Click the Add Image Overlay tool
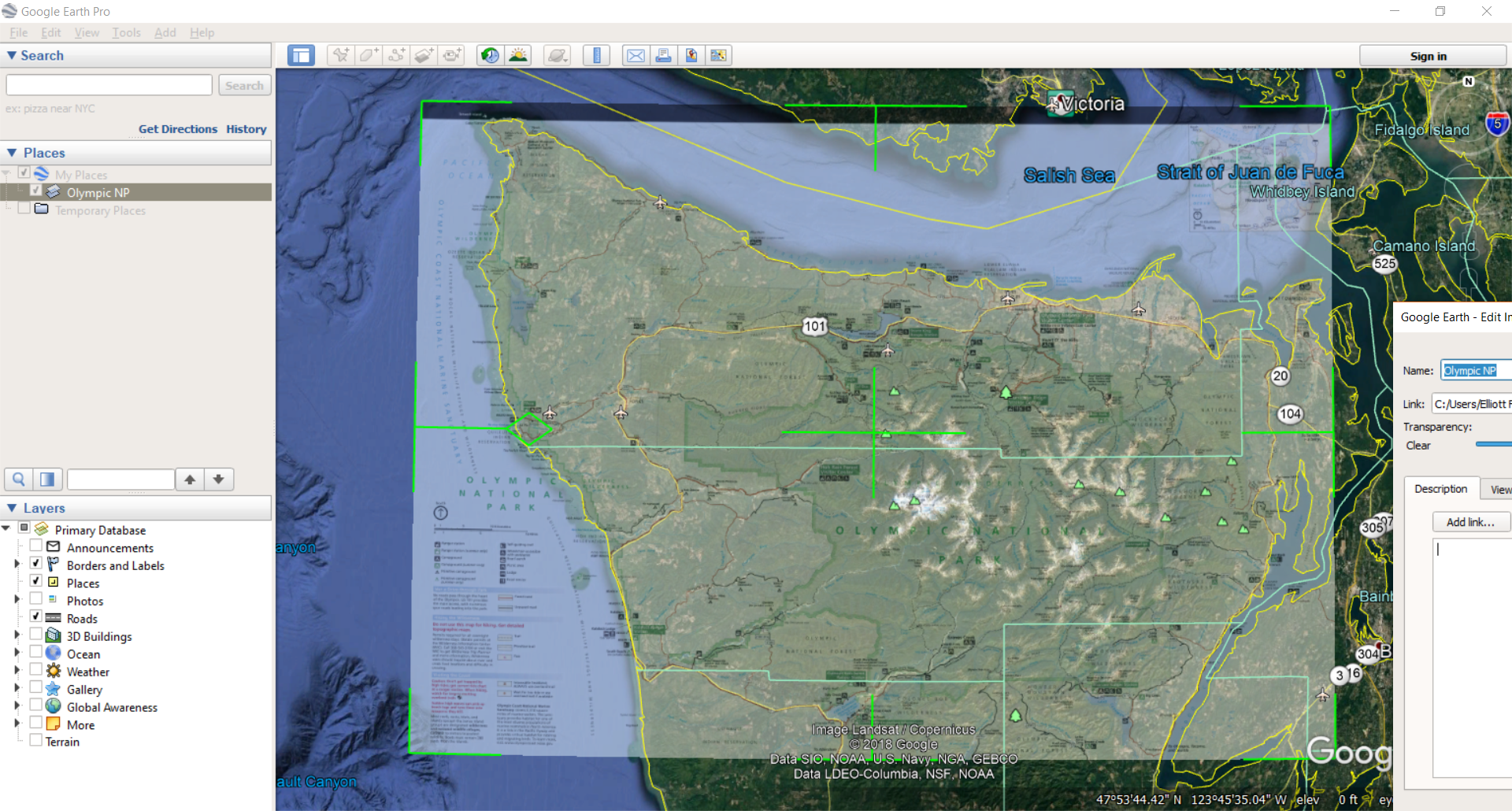The height and width of the screenshot is (811, 1512). click(424, 55)
